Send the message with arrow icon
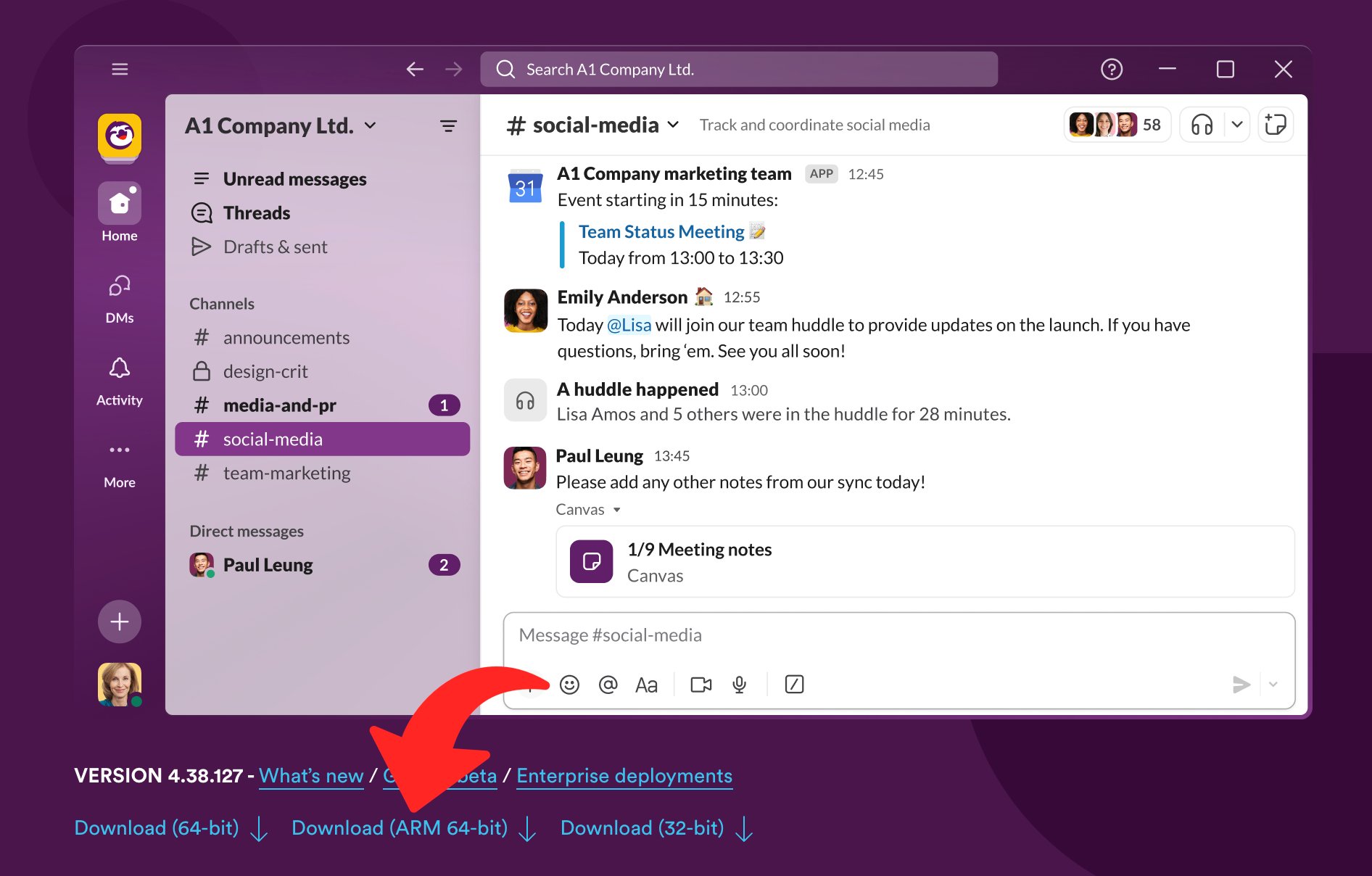 pos(1241,684)
